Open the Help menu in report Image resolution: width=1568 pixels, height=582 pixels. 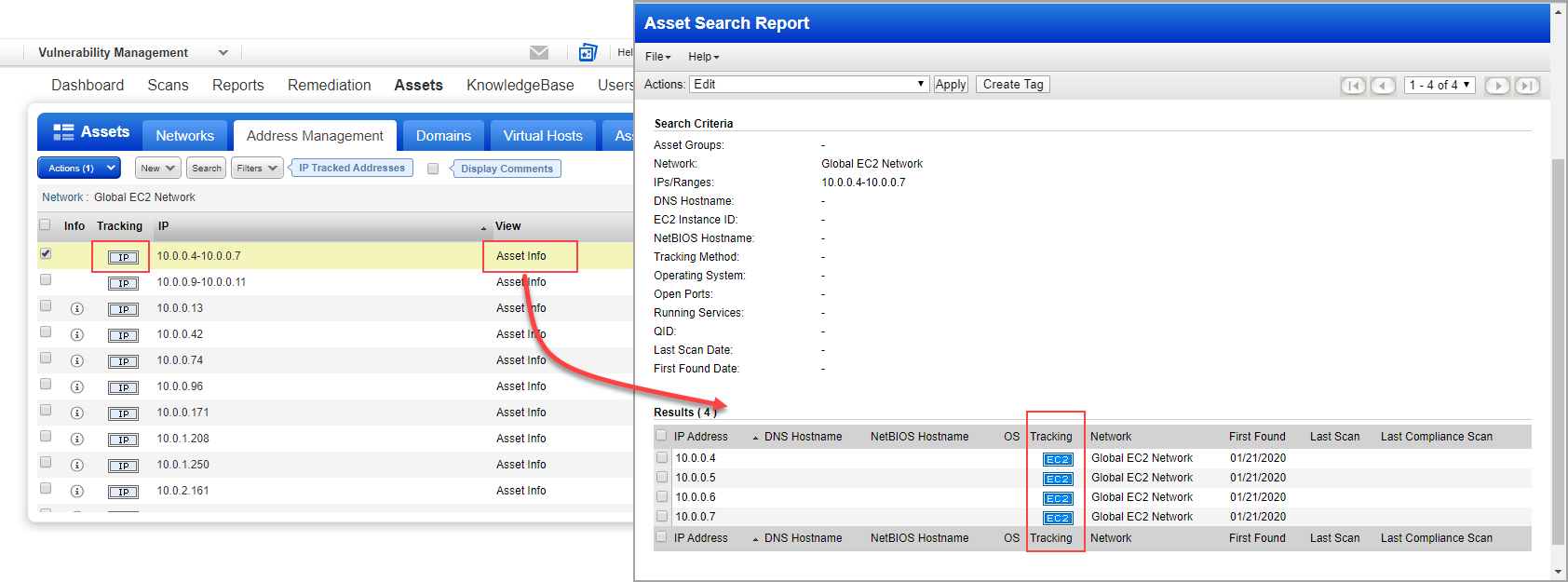pyautogui.click(x=703, y=57)
